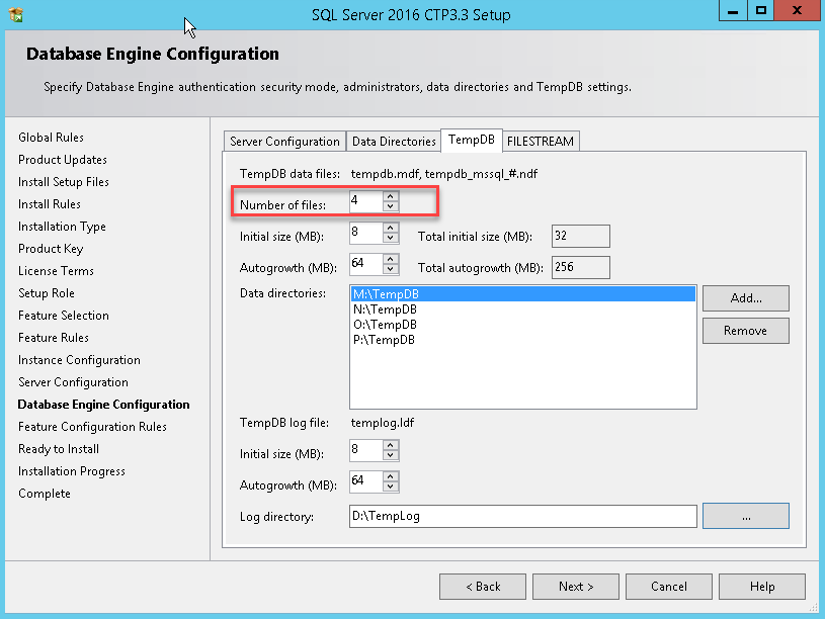825x619 pixels.
Task: Go Back to the previous setup page
Action: click(x=483, y=586)
